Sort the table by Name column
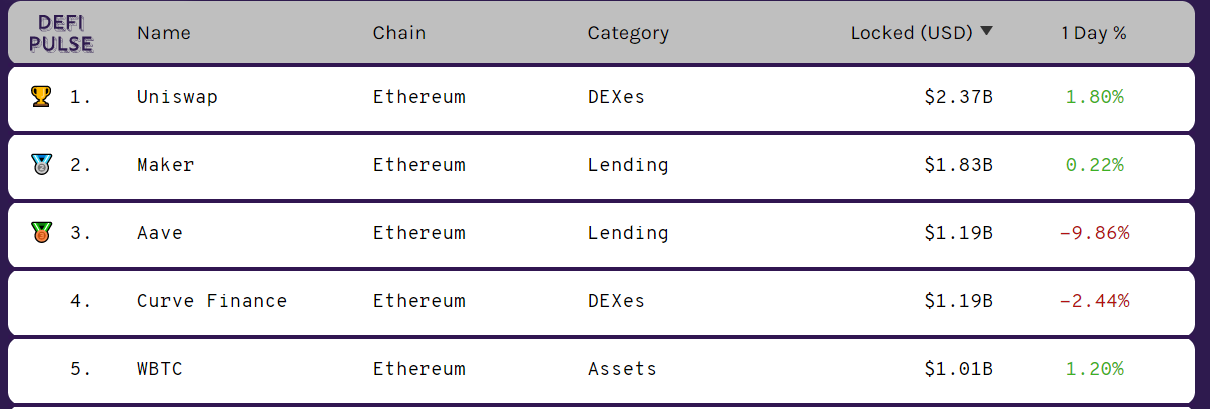This screenshot has width=1210, height=409. (x=164, y=33)
